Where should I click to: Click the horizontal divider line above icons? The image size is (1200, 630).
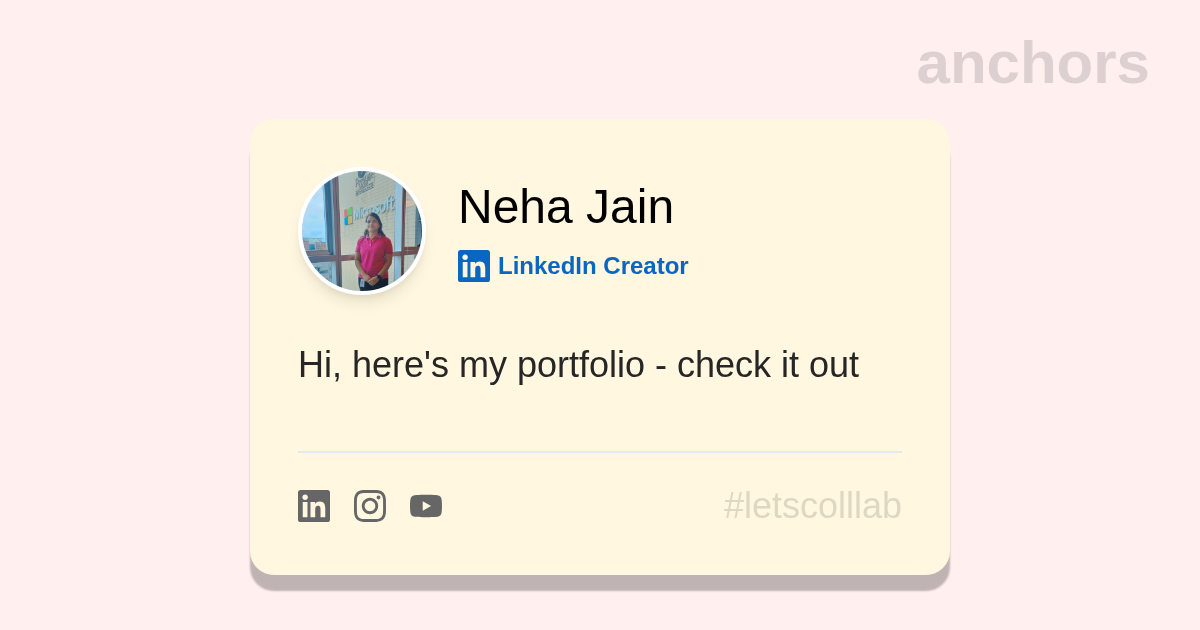click(600, 452)
